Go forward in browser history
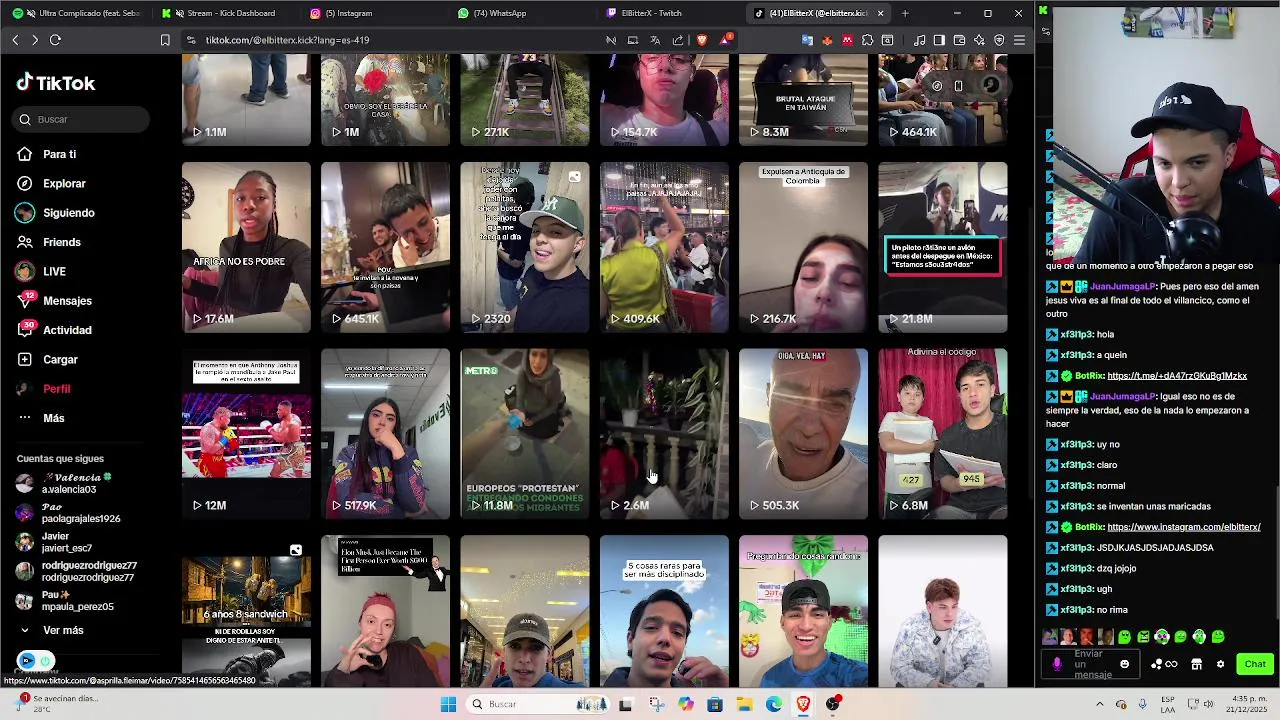Screen dimensions: 1280x720 tap(35, 40)
